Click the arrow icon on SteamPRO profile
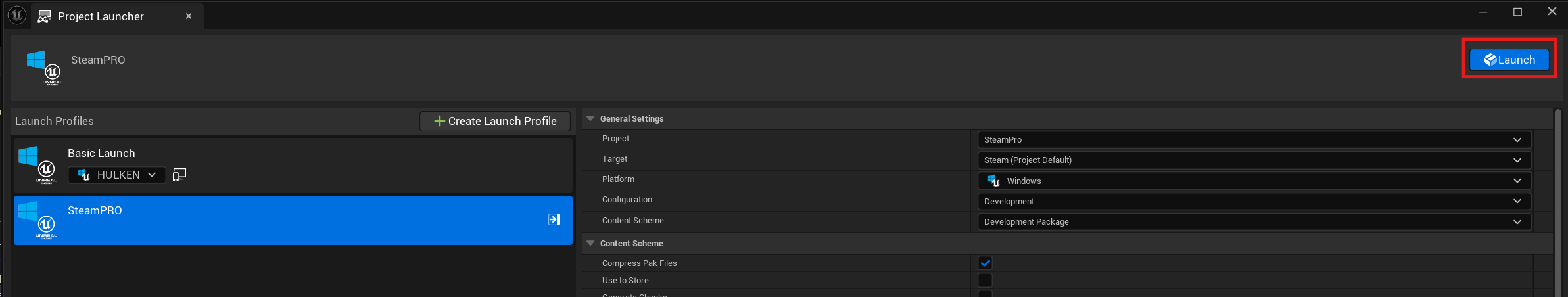Viewport: 1568px width, 297px height. point(554,219)
